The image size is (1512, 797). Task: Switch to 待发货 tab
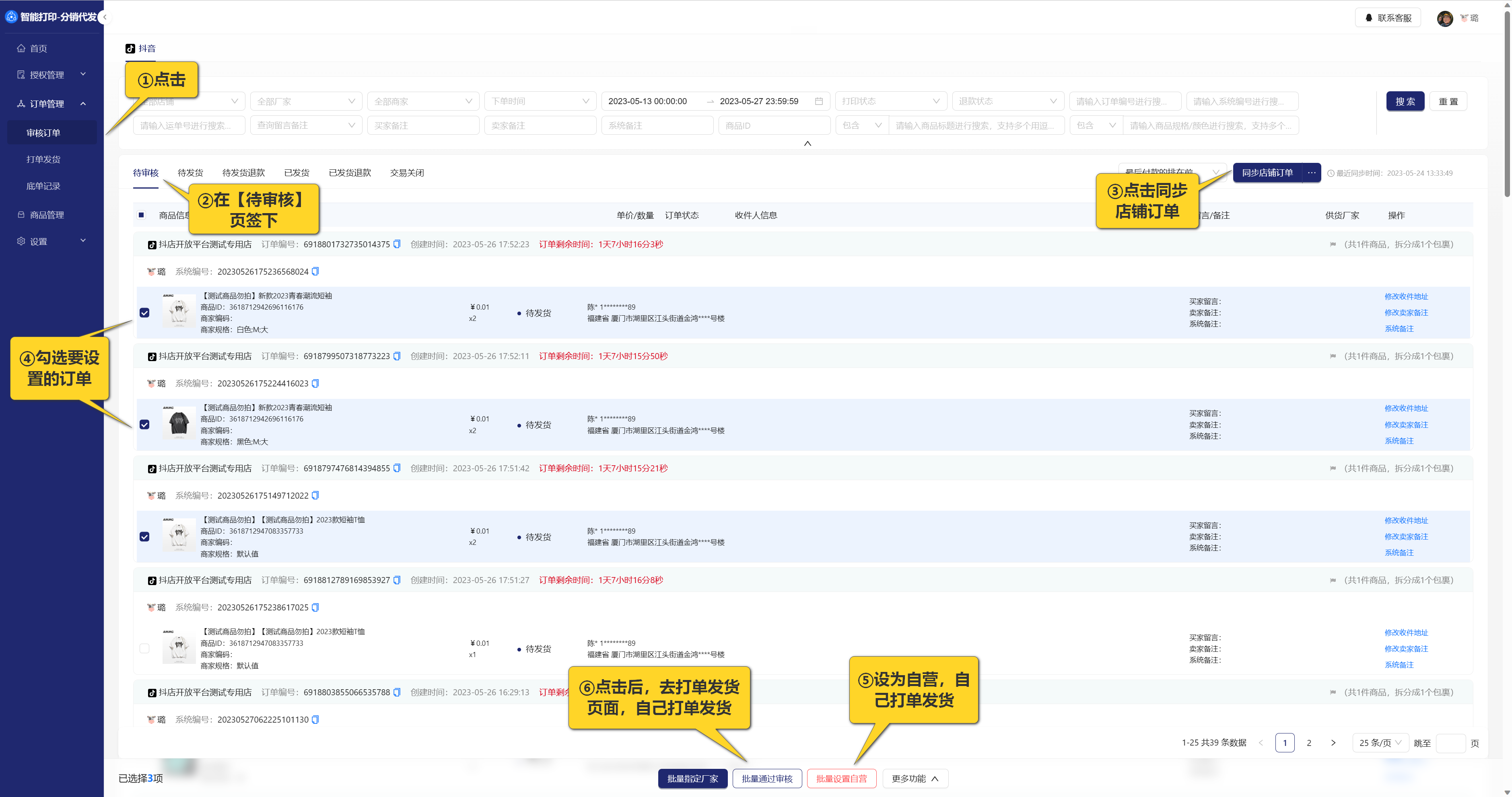[190, 173]
